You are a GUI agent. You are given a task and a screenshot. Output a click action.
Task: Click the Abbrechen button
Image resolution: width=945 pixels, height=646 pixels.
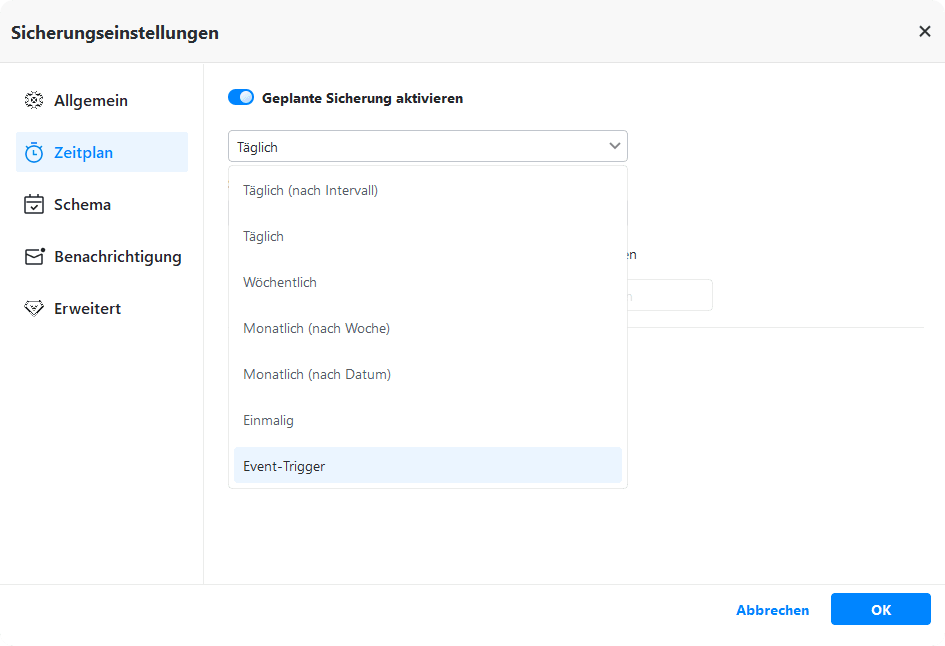(x=772, y=610)
